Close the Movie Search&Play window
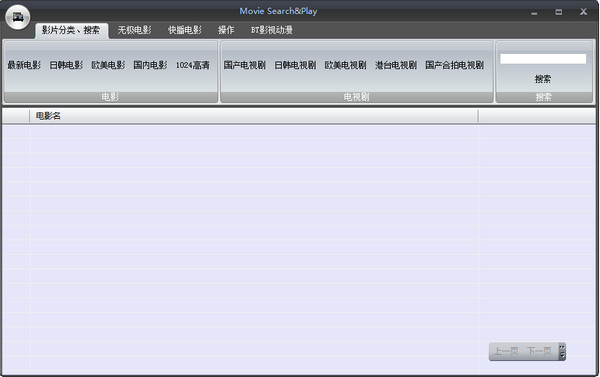 tap(583, 12)
